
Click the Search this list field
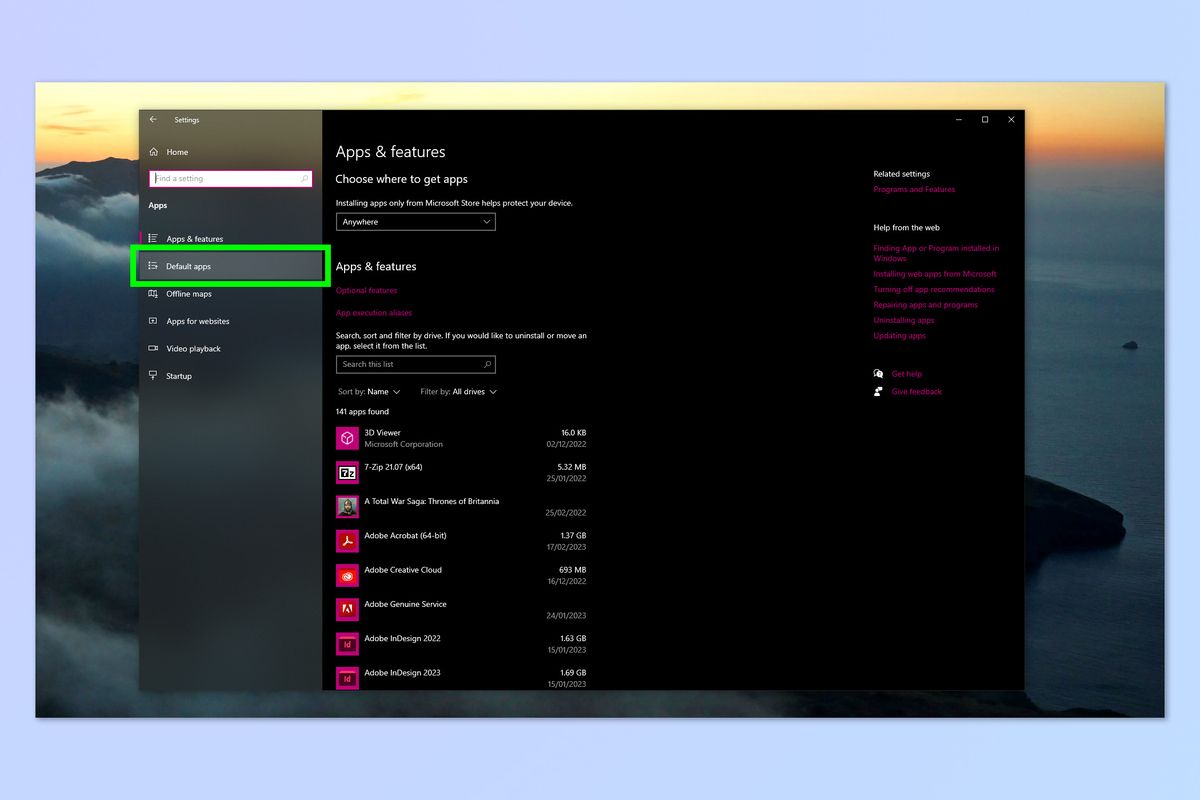[415, 364]
